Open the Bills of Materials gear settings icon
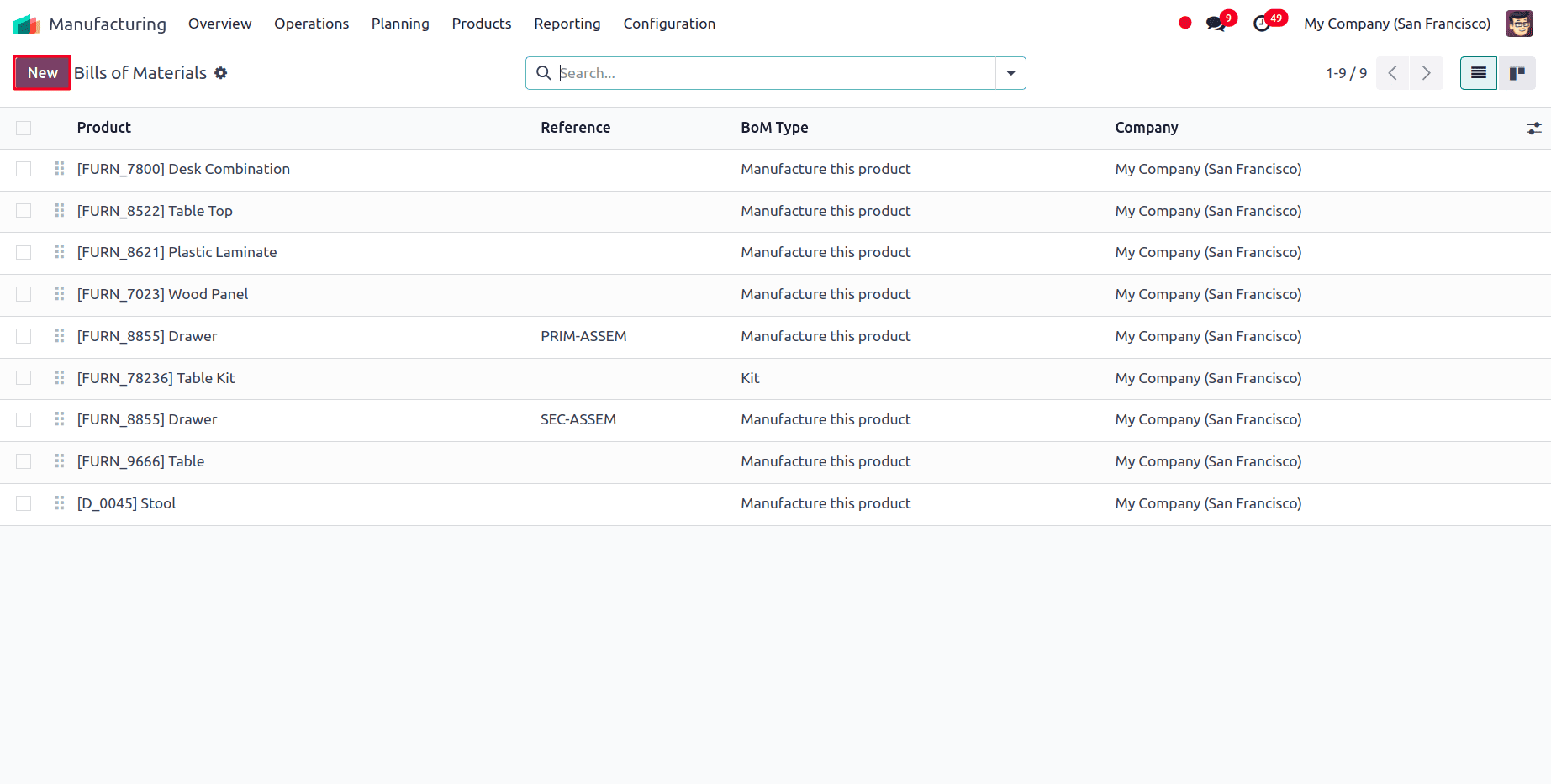This screenshot has height=784, width=1551. 220,73
